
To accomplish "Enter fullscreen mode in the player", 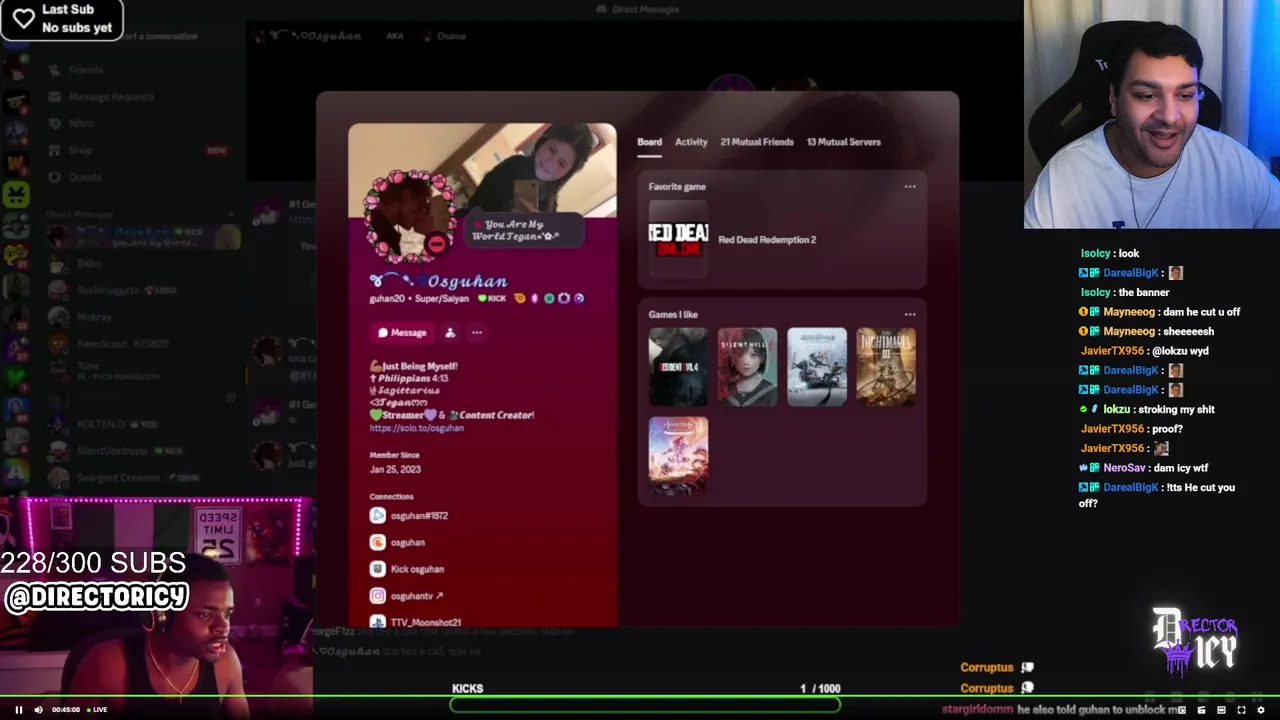I will pos(1241,710).
